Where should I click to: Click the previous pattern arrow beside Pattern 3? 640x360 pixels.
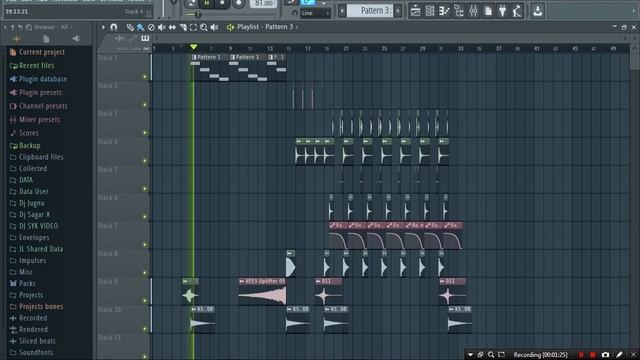coord(342,11)
